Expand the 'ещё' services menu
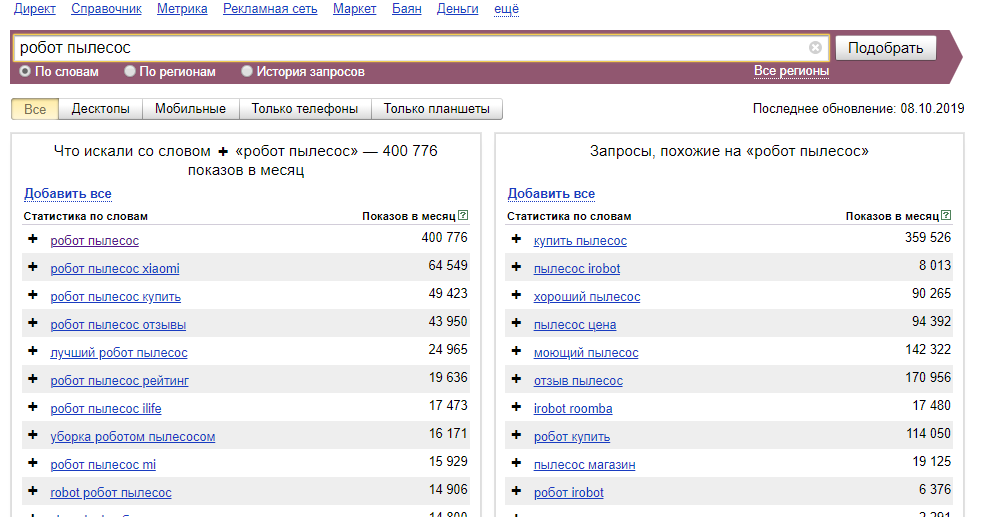Viewport: 1000px width, 517px height. point(506,9)
